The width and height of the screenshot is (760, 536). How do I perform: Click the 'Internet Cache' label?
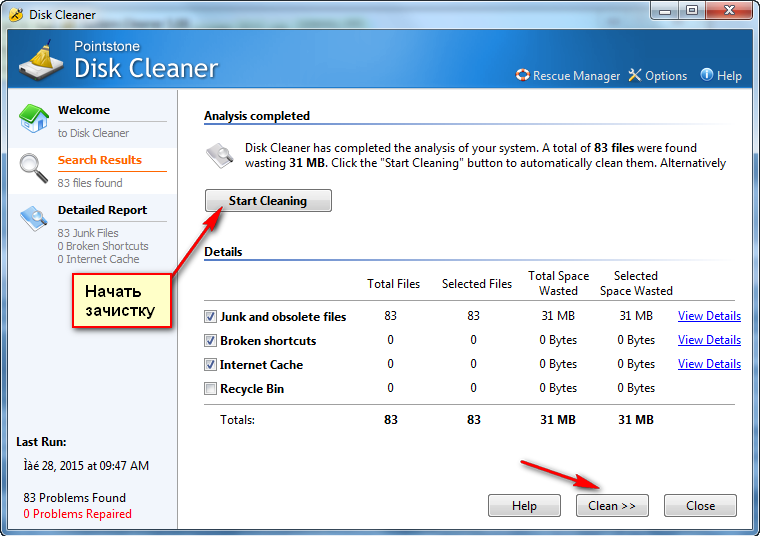pos(261,364)
